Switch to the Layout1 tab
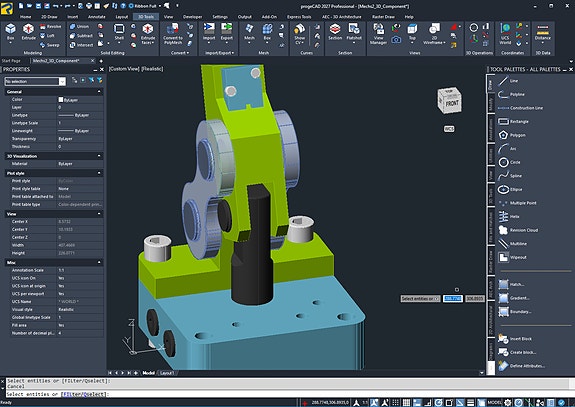 pos(167,373)
